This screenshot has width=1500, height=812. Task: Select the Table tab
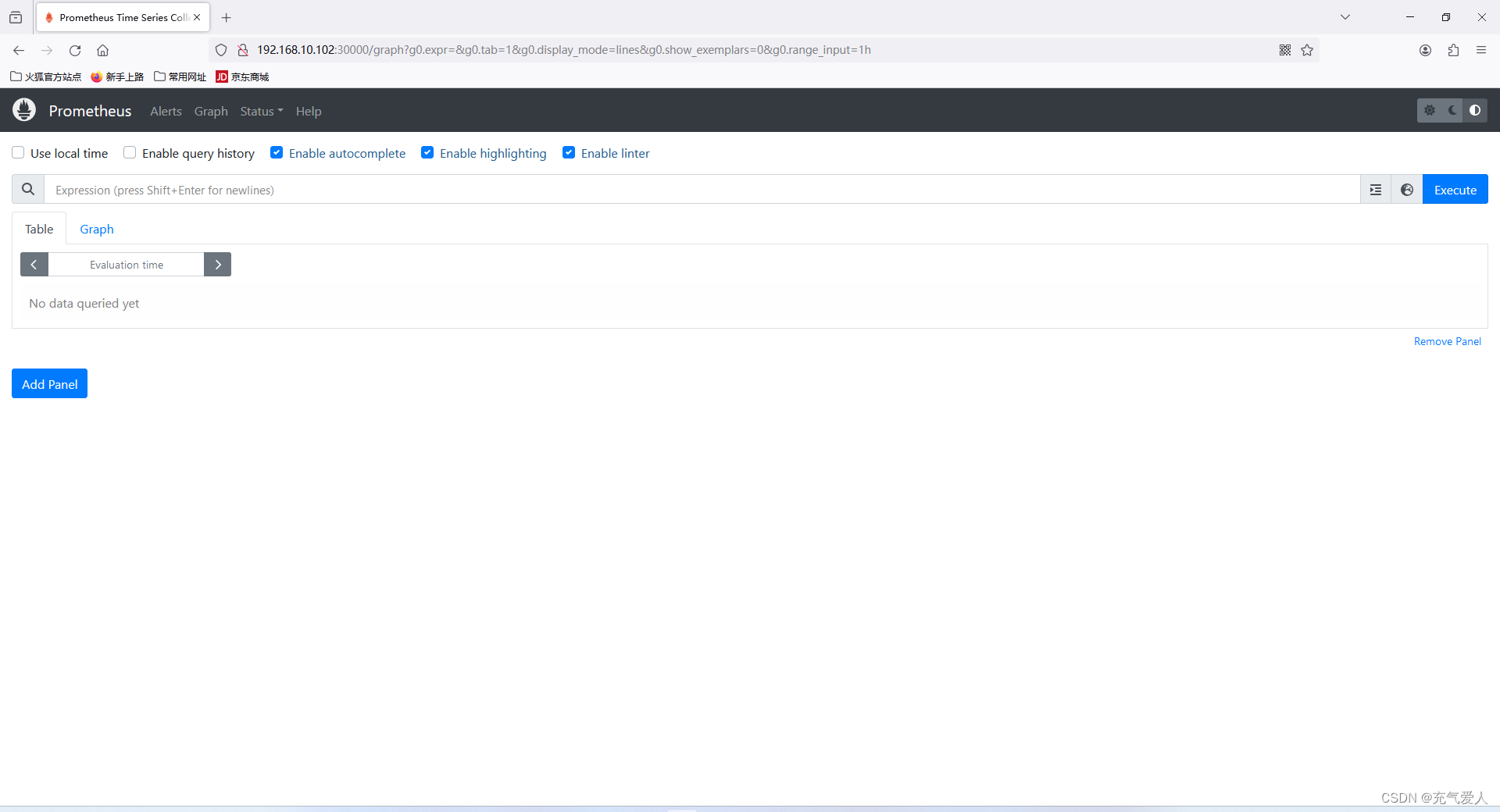coord(39,229)
